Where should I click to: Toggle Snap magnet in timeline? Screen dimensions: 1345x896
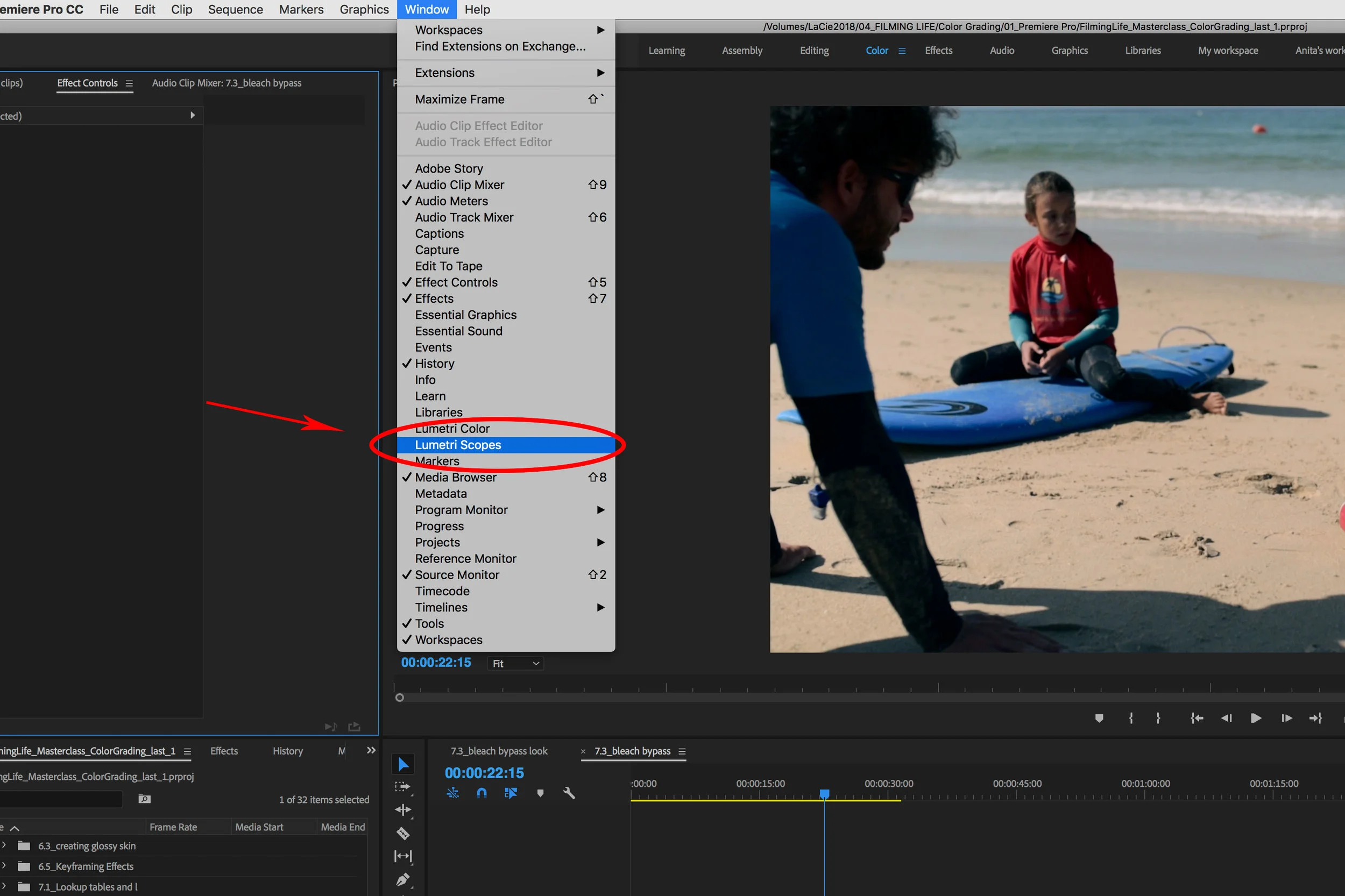(482, 793)
